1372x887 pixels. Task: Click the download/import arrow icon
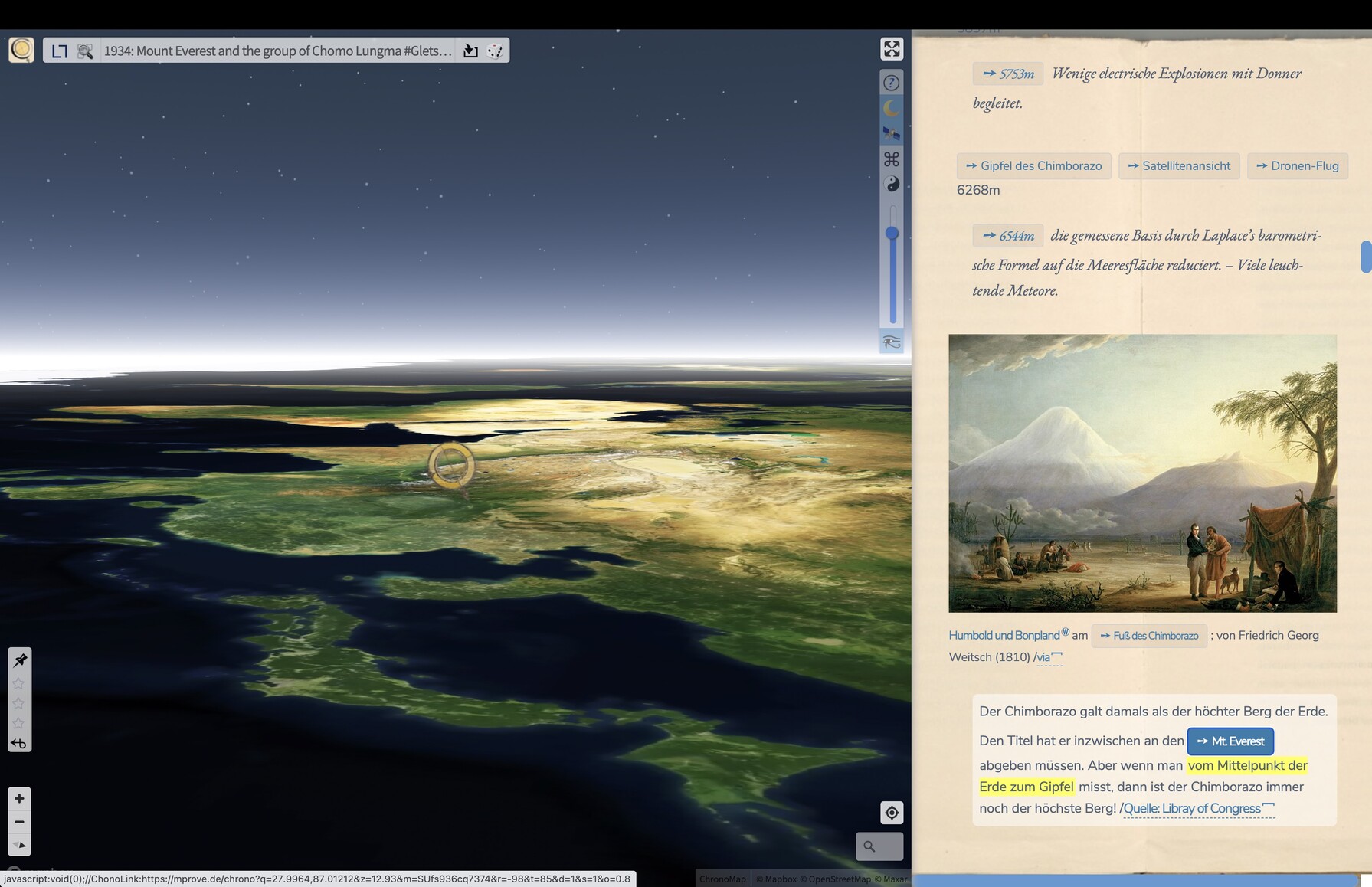470,51
